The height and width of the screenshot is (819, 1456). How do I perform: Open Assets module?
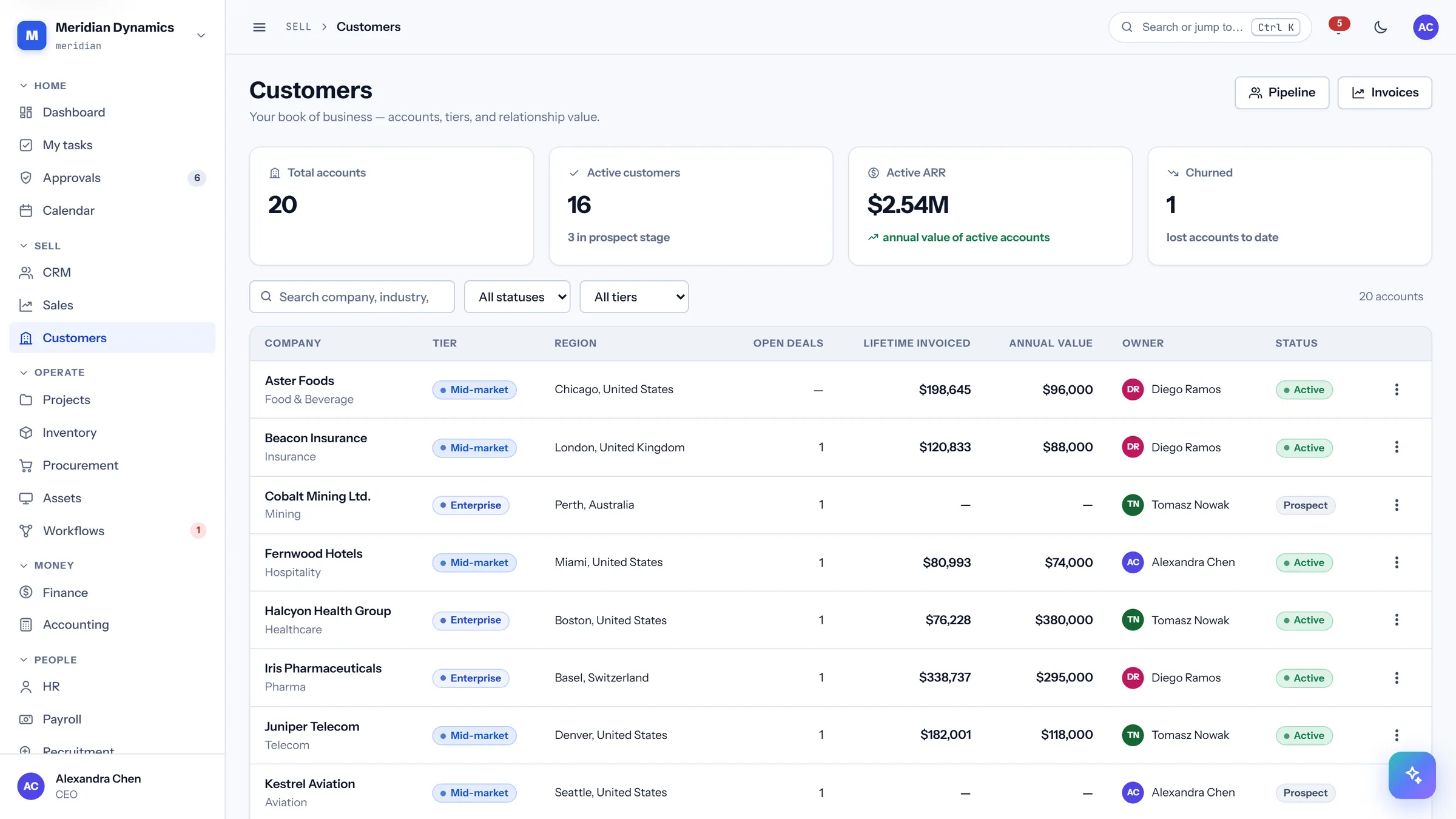[x=112, y=498]
